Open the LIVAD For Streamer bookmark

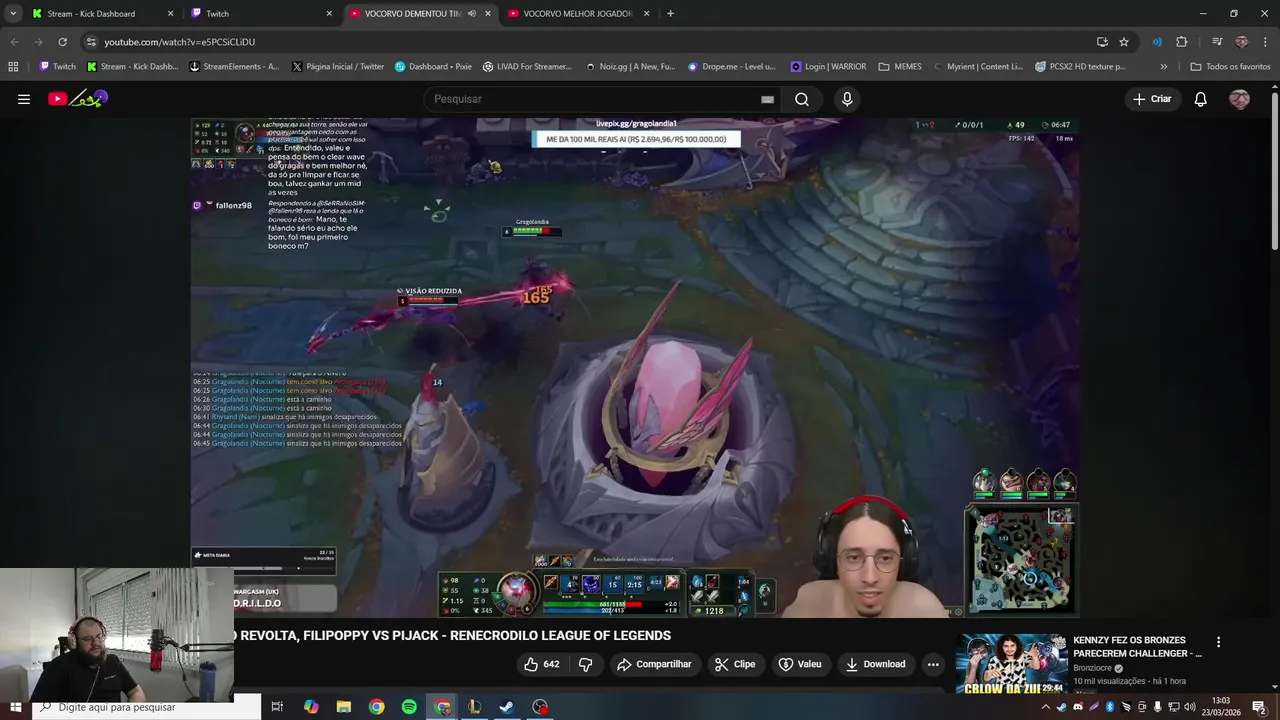pos(527,67)
